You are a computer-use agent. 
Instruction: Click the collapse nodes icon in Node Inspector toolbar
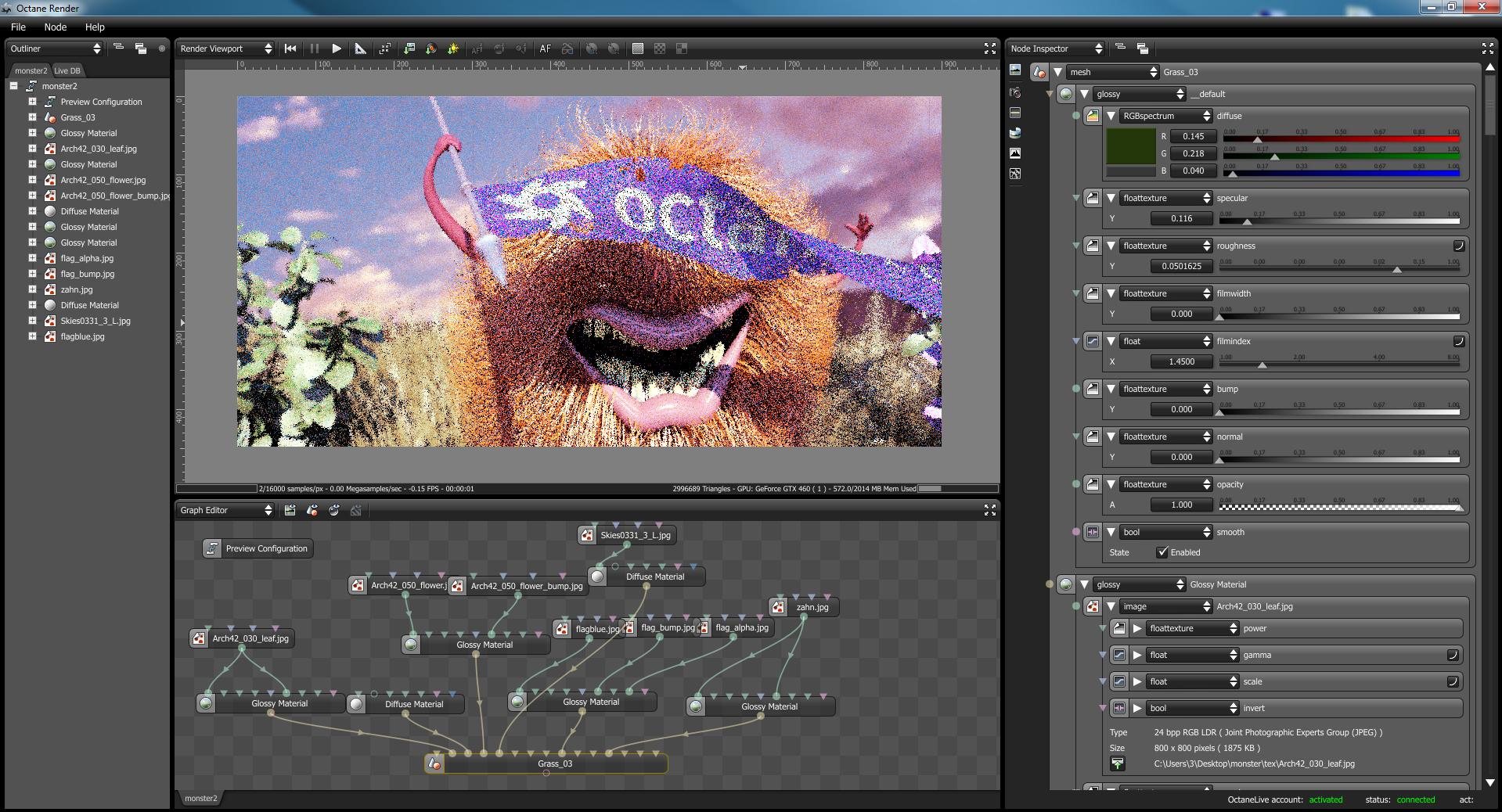(1120, 48)
